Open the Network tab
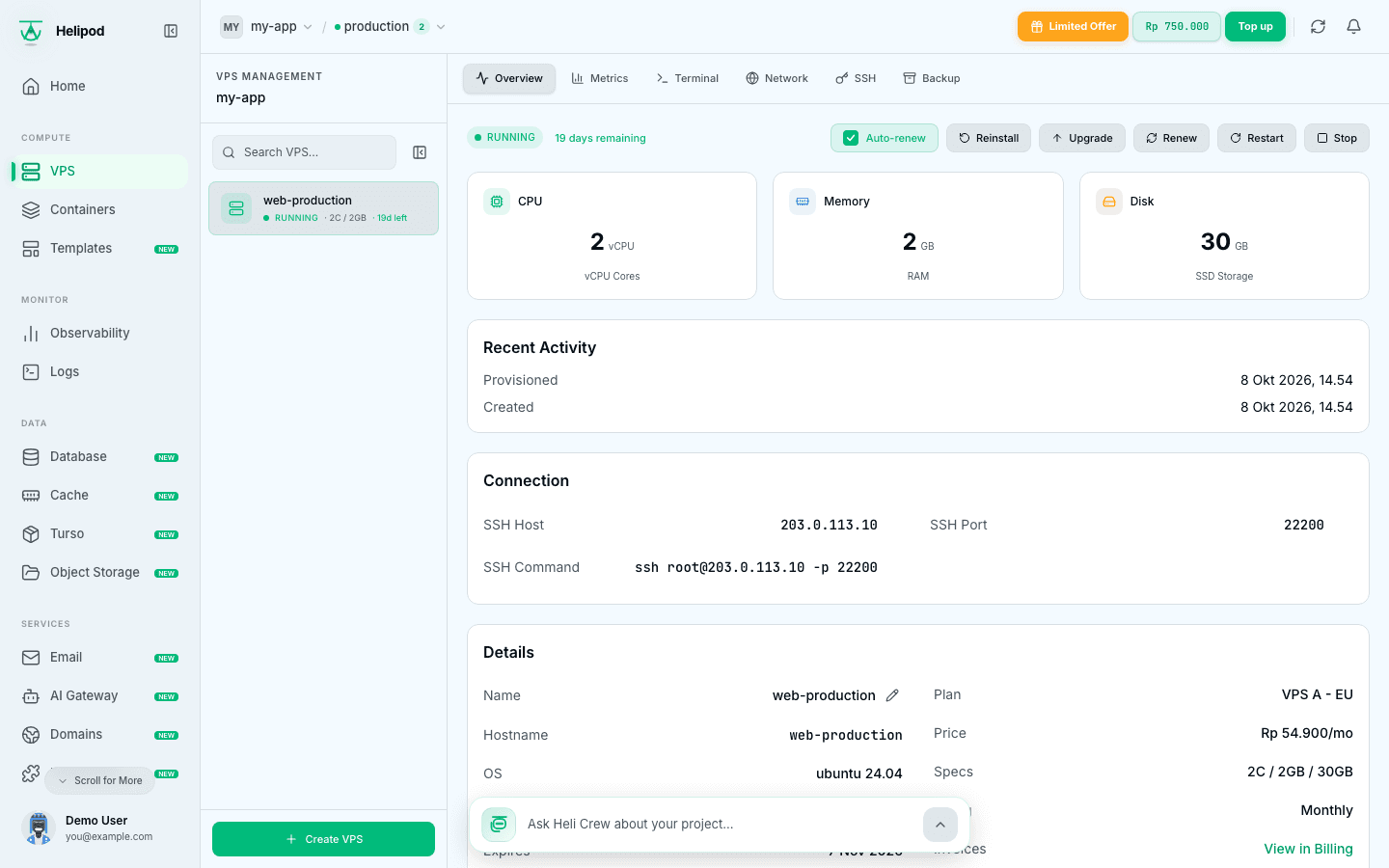This screenshot has width=1389, height=868. coord(777,78)
